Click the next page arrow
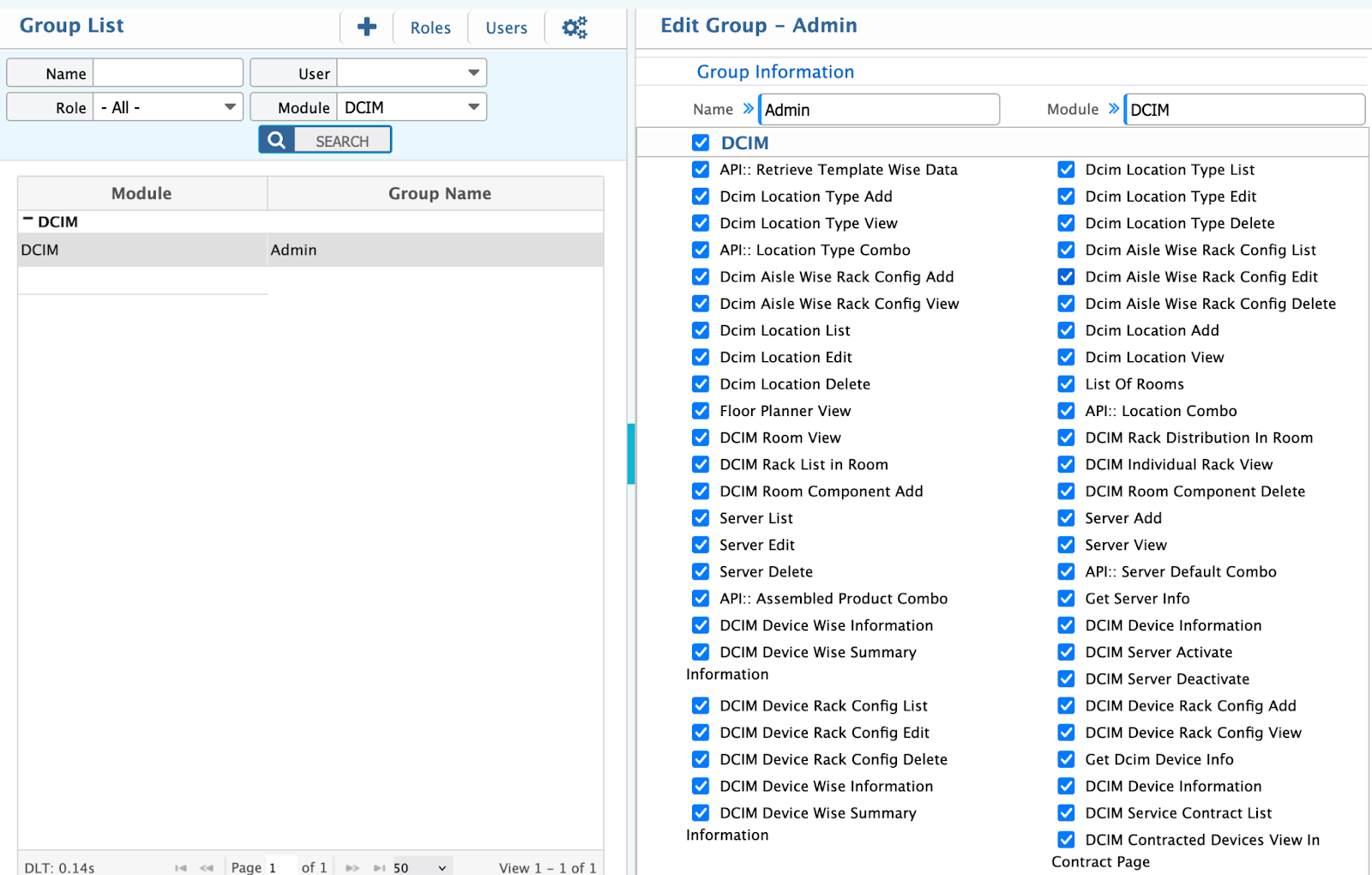This screenshot has width=1372, height=875. [x=352, y=867]
